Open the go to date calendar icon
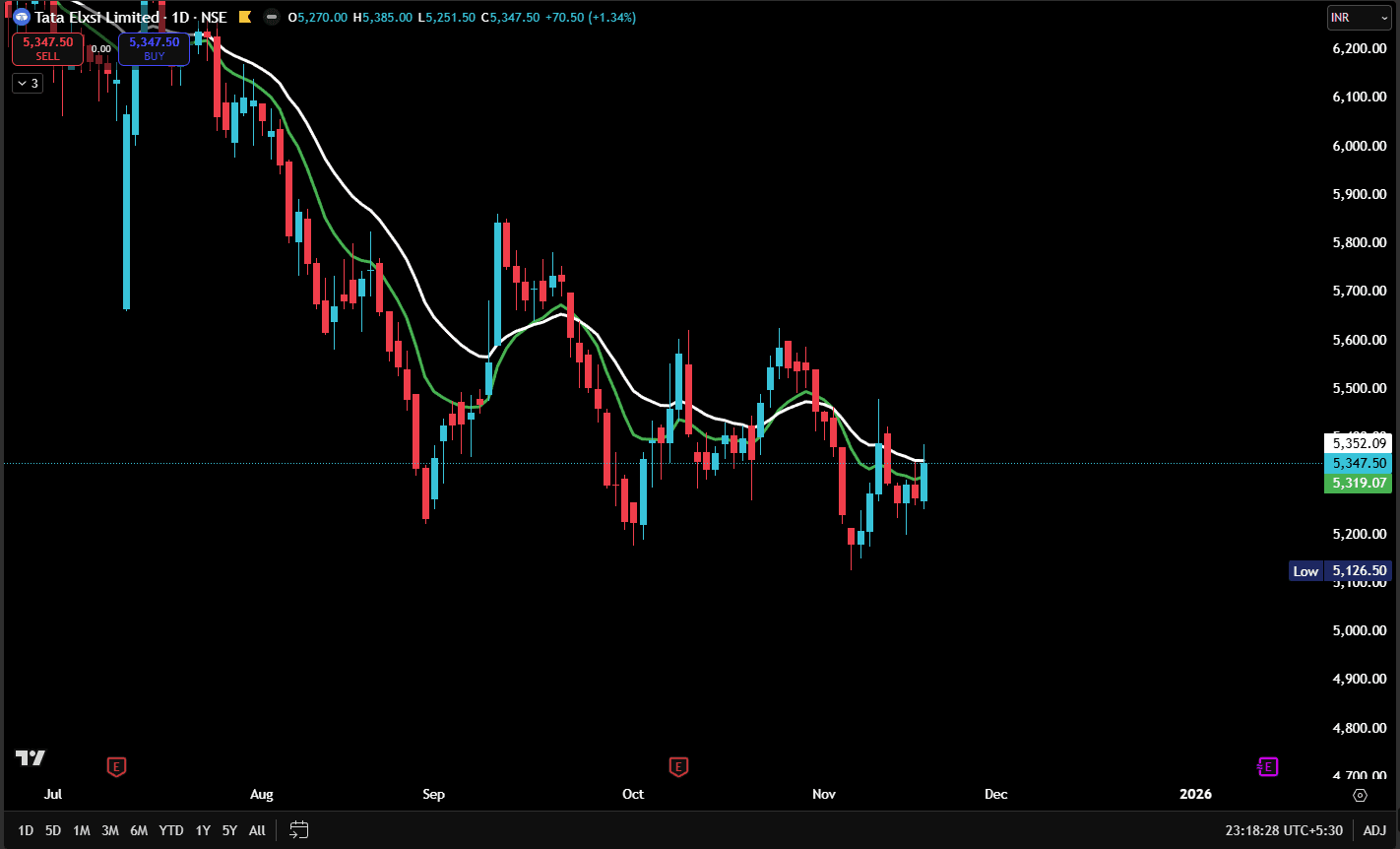Screen dimensions: 1400x849 coord(299,830)
